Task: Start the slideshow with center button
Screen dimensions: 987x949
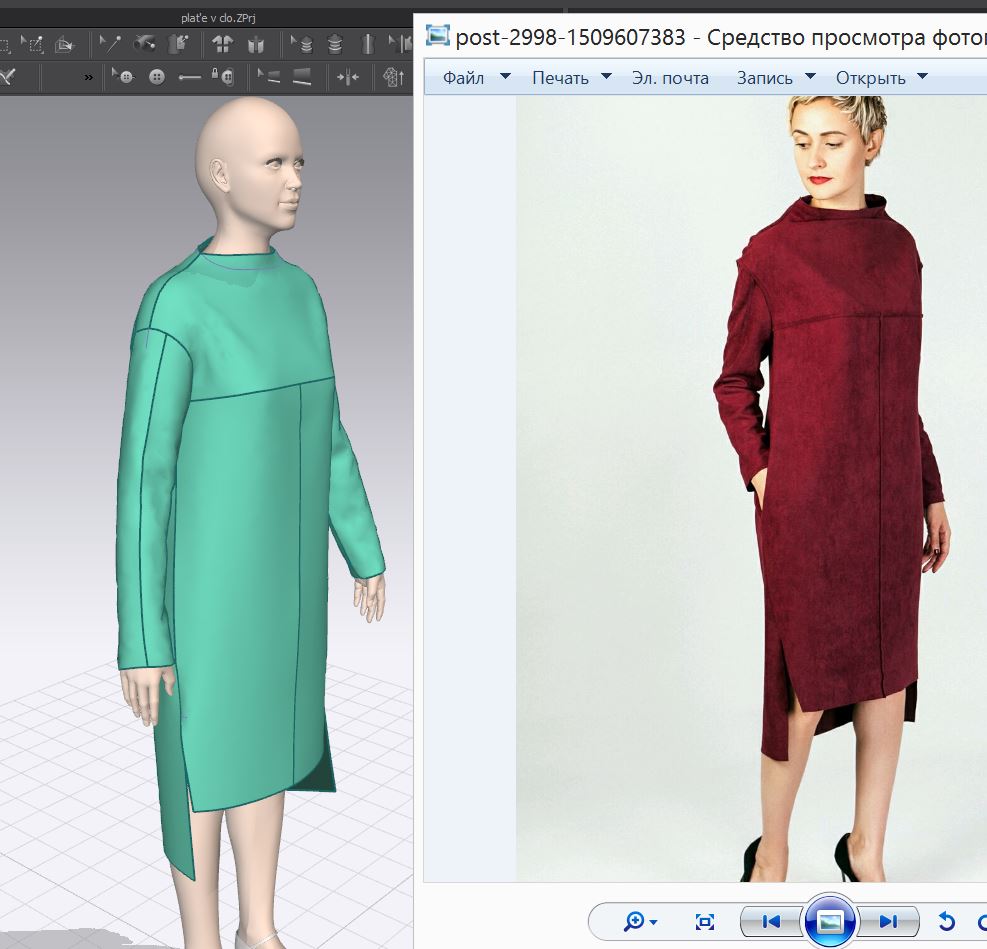Action: (829, 921)
